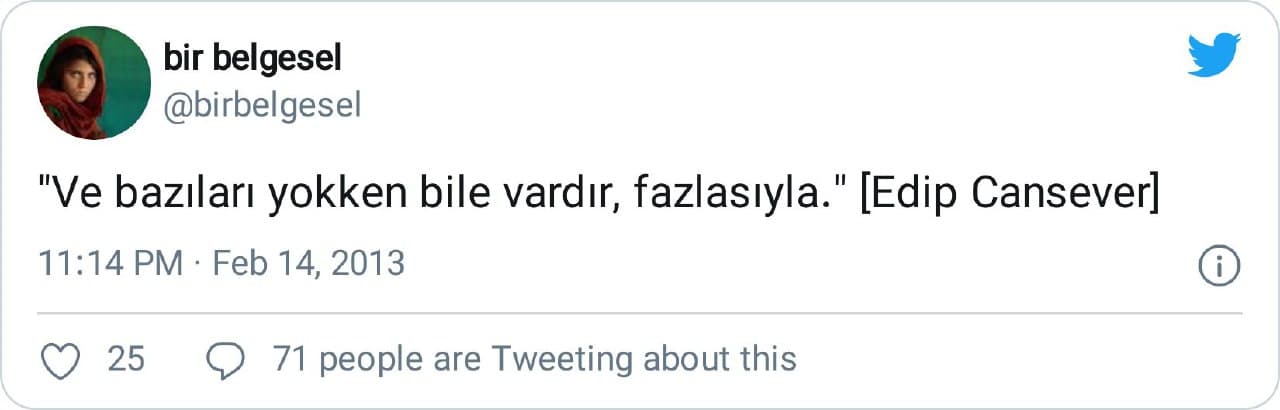Click the number 71 beside the reply bubble
Image resolution: width=1280 pixels, height=410 pixels.
pos(289,358)
